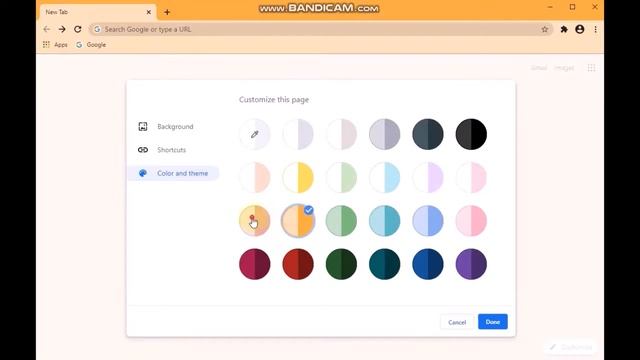Choose the white and pale mauve theme
Image resolution: width=640 pixels, height=360 pixels.
pos(341,134)
